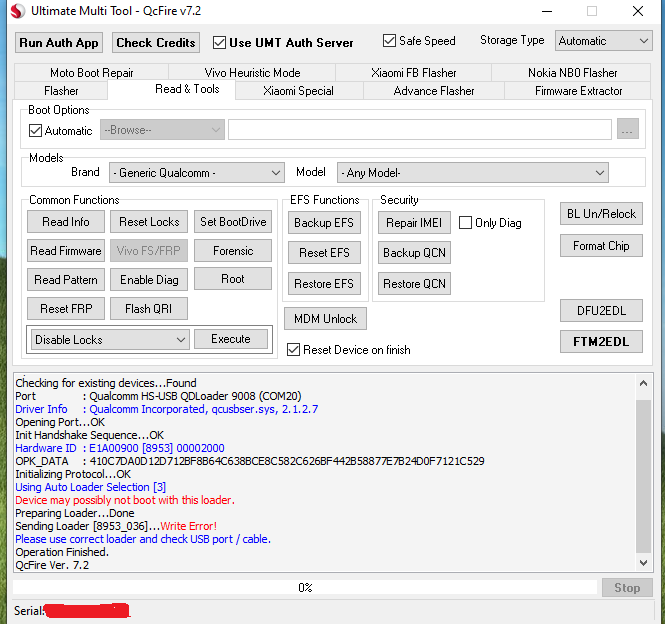Viewport: 665px width, 624px height.
Task: Click BL Un/Relock button
Action: (601, 213)
